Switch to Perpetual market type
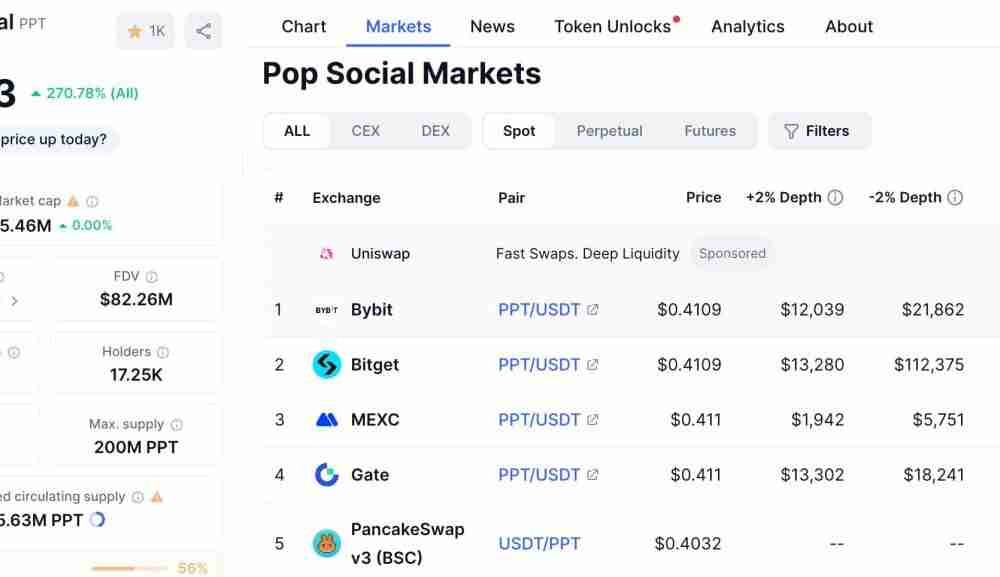The image size is (1000, 577). pos(609,131)
